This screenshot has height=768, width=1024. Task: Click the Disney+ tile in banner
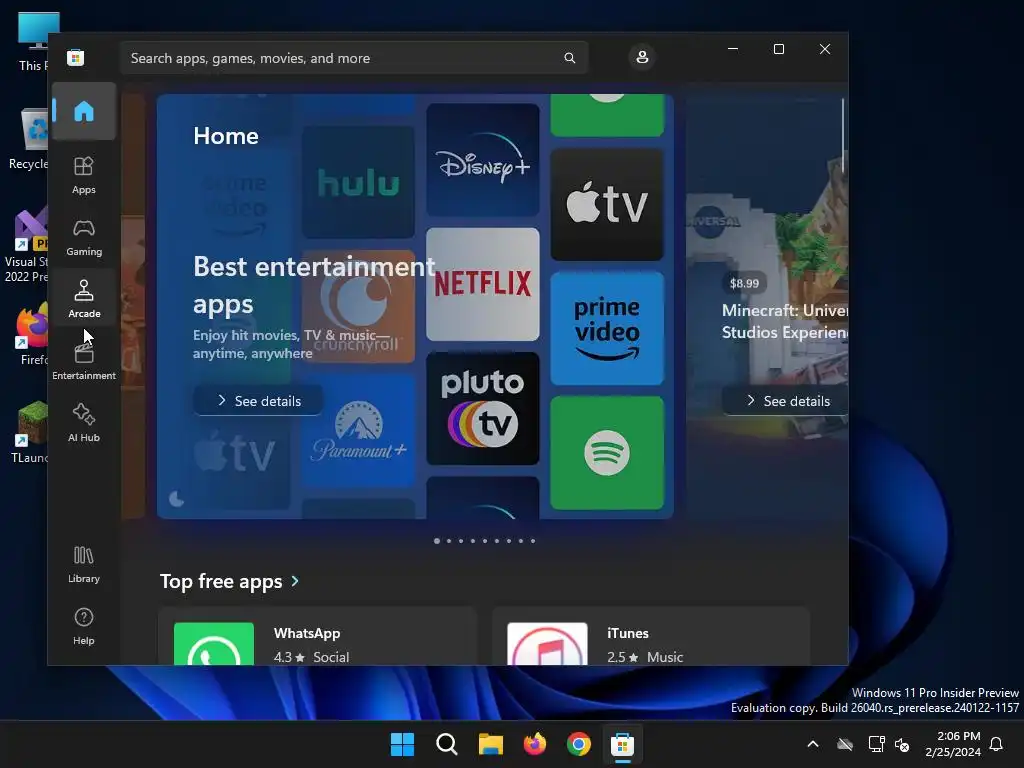[483, 160]
